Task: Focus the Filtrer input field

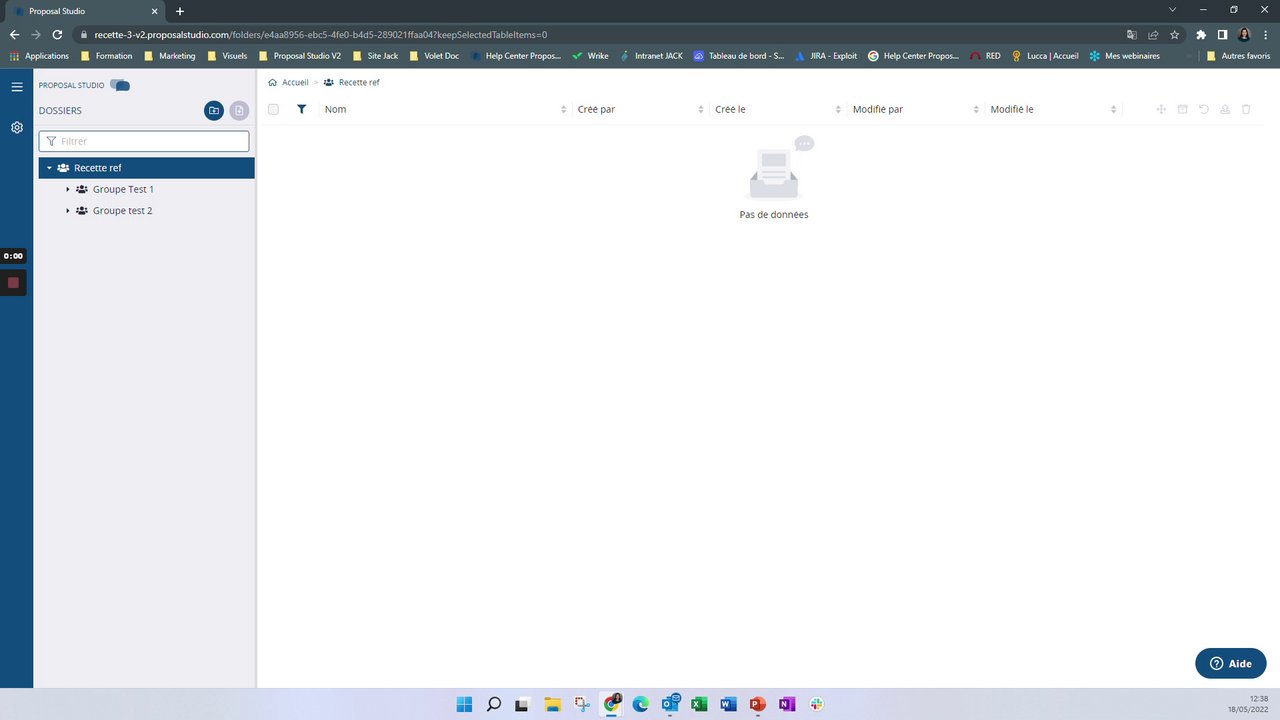Action: [x=144, y=141]
